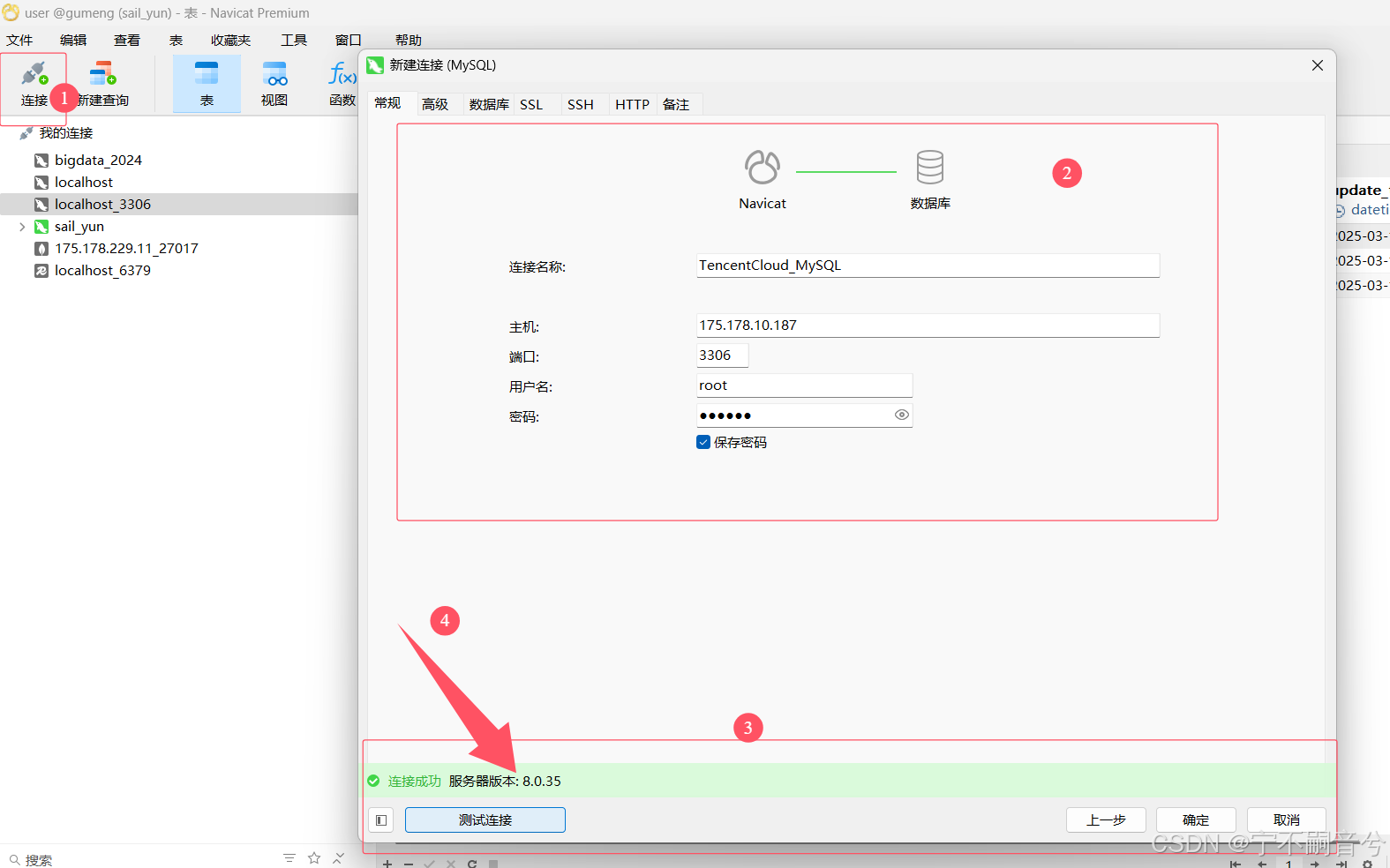This screenshot has width=1390, height=868.
Task: Click the 确定 button
Action: point(1196,820)
